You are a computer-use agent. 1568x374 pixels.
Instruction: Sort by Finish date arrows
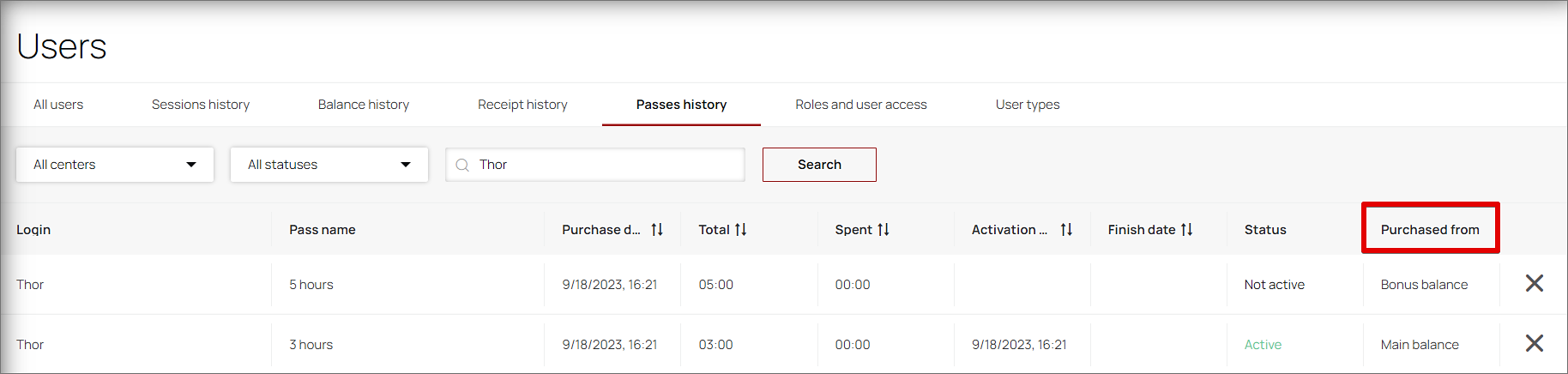click(x=1186, y=230)
